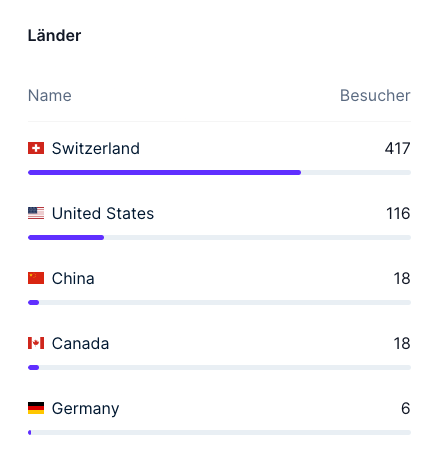
Task: Click the Switzerland flag icon
Action: [36, 148]
